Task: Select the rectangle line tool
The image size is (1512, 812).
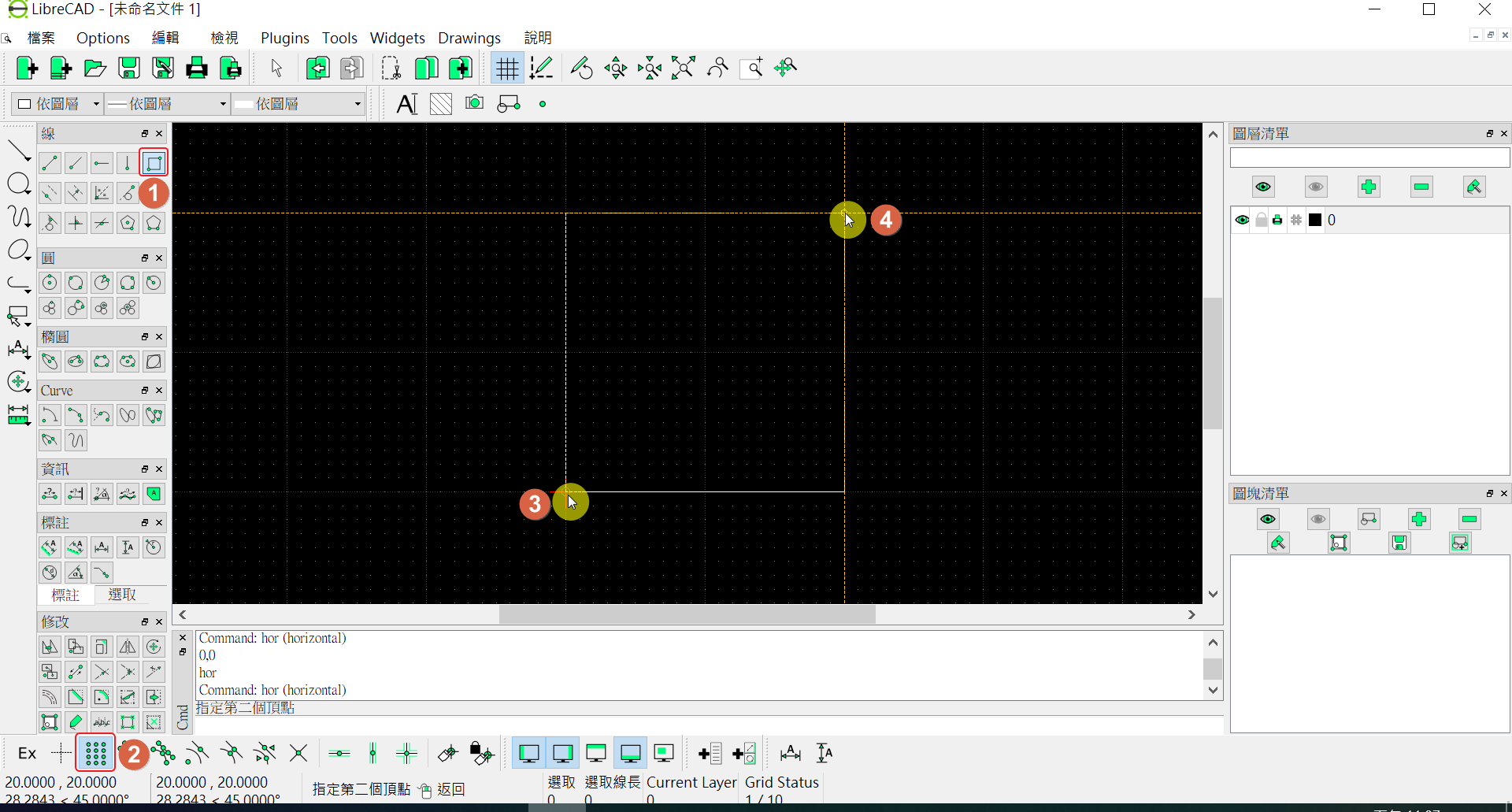Action: [x=154, y=163]
